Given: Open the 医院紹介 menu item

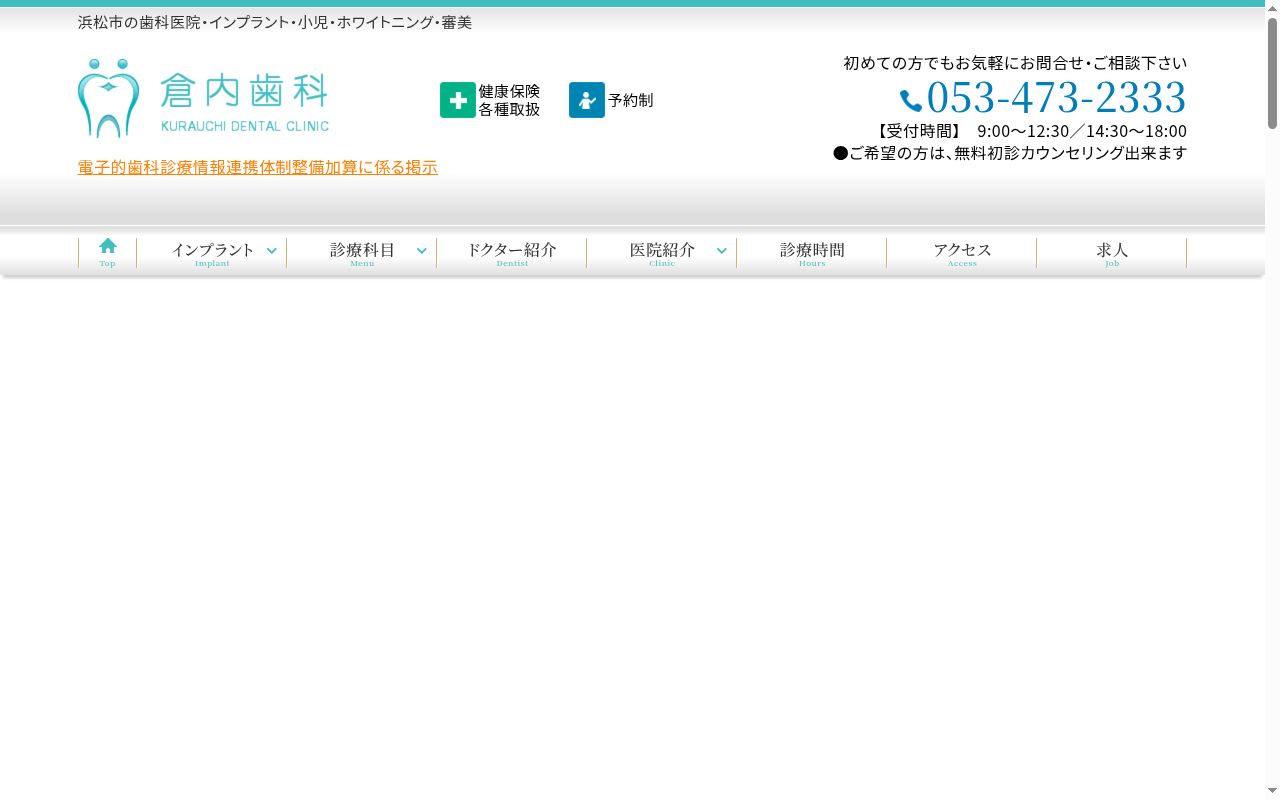Looking at the screenshot, I should coord(662,252).
